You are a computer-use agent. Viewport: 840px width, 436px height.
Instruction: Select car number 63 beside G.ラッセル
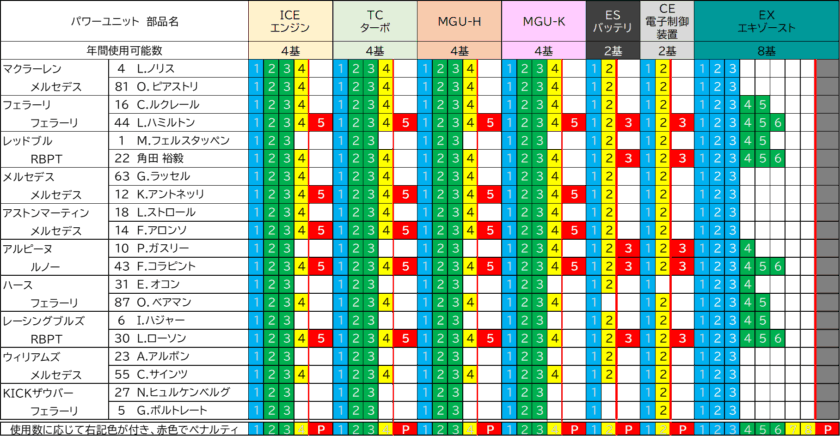(122, 176)
